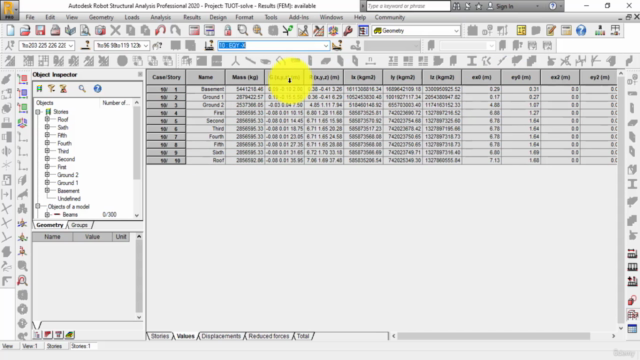
Task: Click the orange Zoom all magnifier icon
Action: pyautogui.click(x=258, y=31)
